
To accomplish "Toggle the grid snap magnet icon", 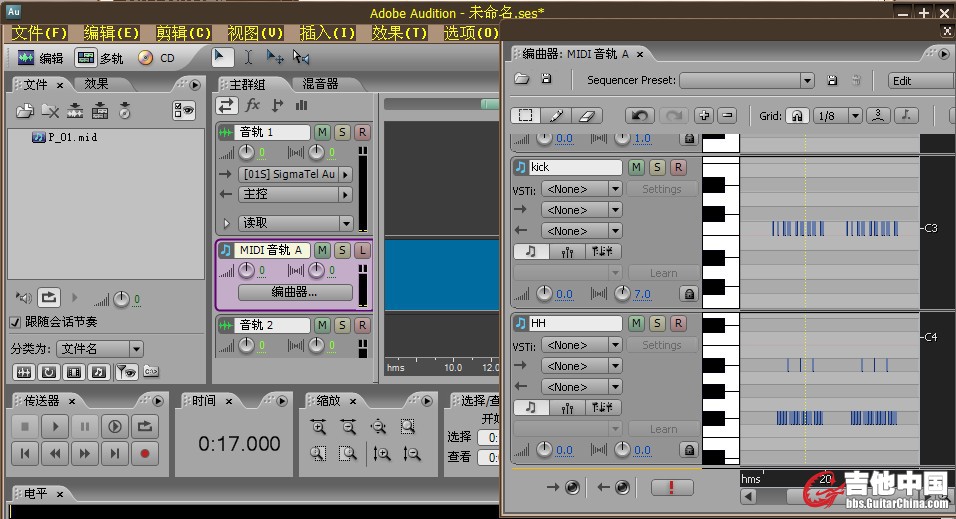I will (x=797, y=115).
